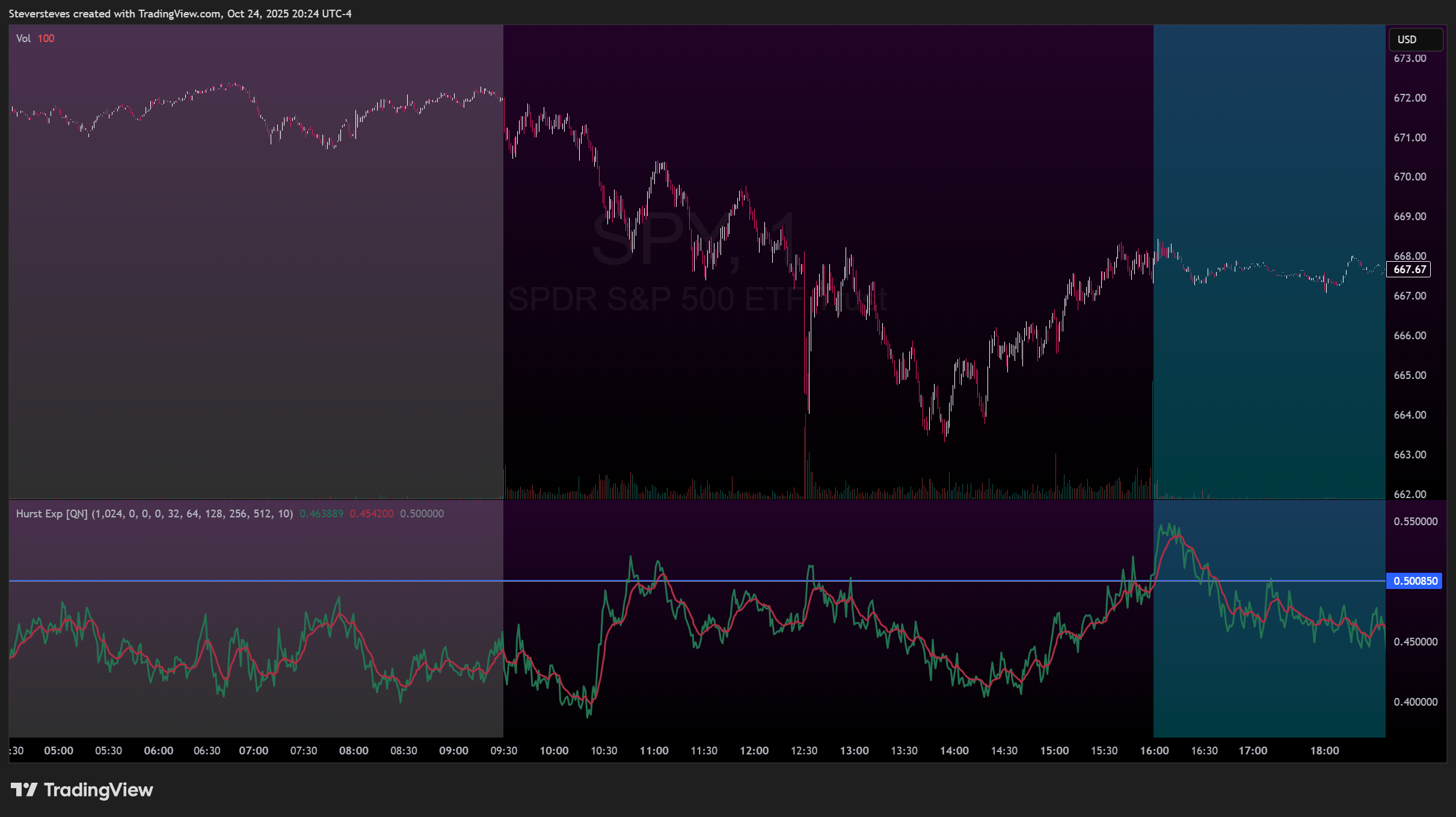Click the 12:00 time axis label
This screenshot has height=817, width=1456.
754,751
